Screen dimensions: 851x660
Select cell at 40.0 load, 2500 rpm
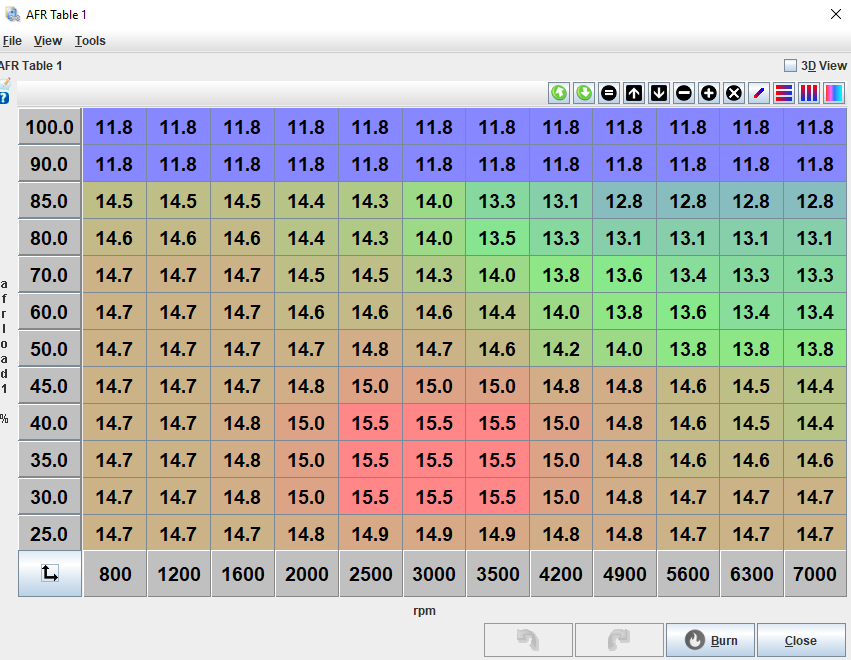pos(370,423)
